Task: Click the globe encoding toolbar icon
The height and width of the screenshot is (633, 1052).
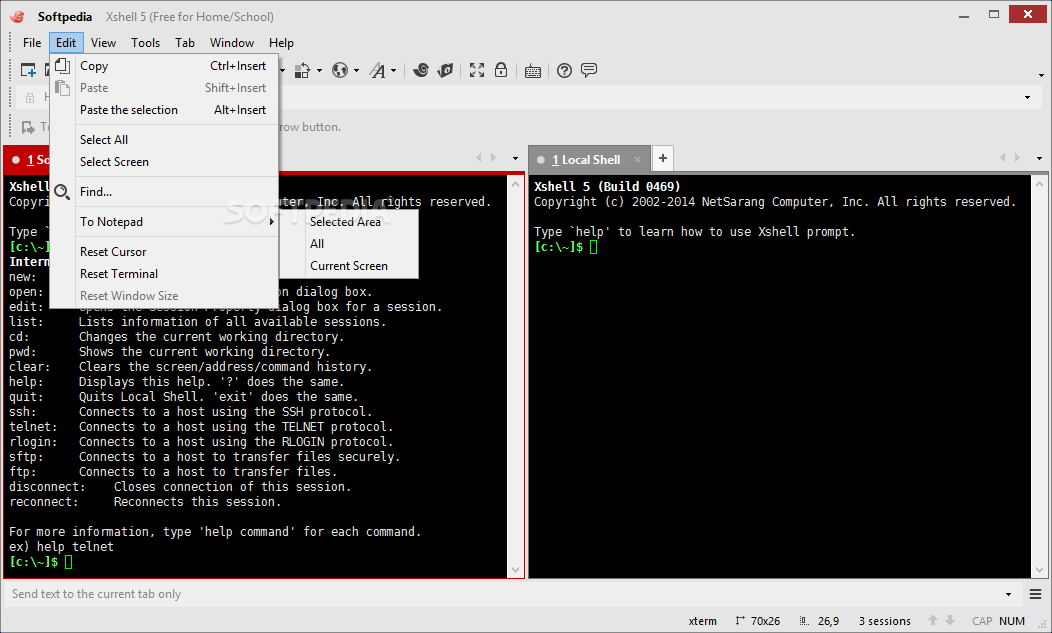Action: tap(340, 70)
